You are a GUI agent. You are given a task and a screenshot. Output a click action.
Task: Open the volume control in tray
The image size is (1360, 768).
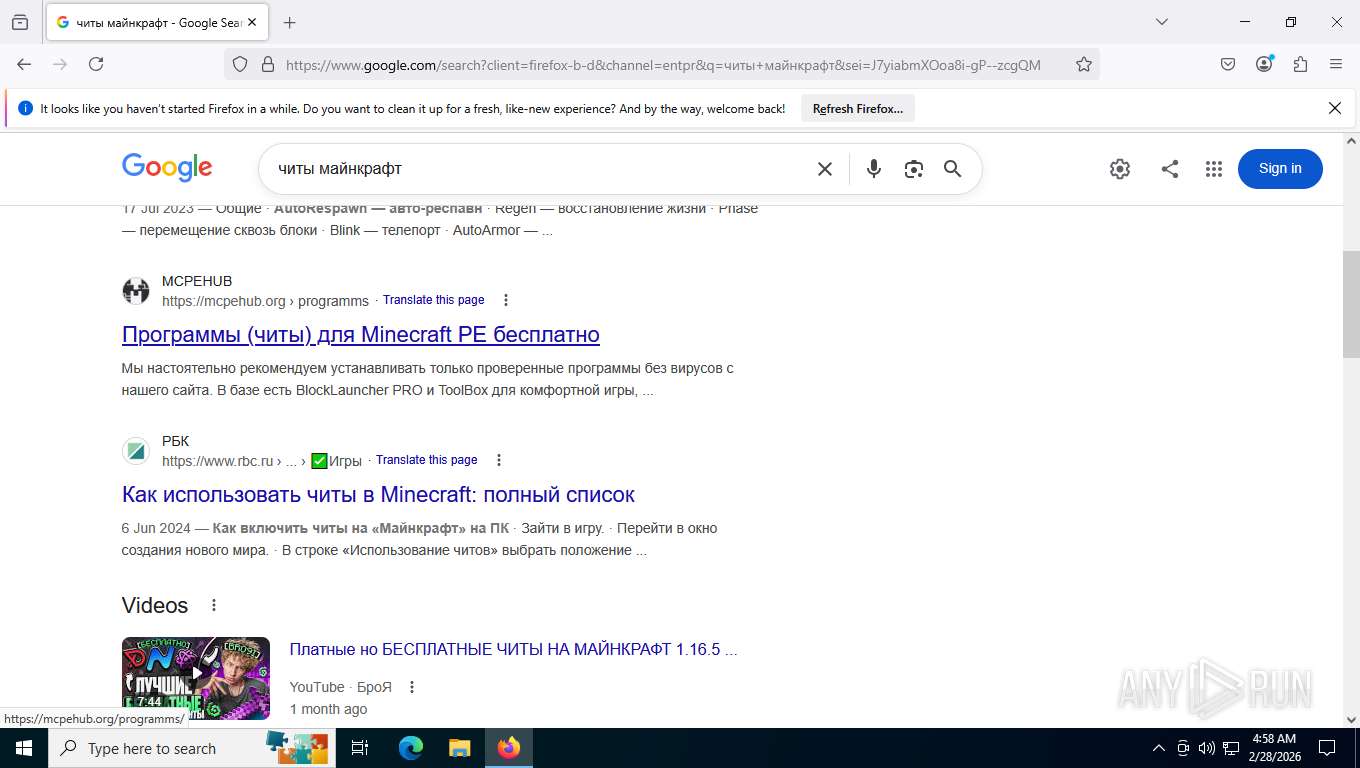click(1206, 748)
